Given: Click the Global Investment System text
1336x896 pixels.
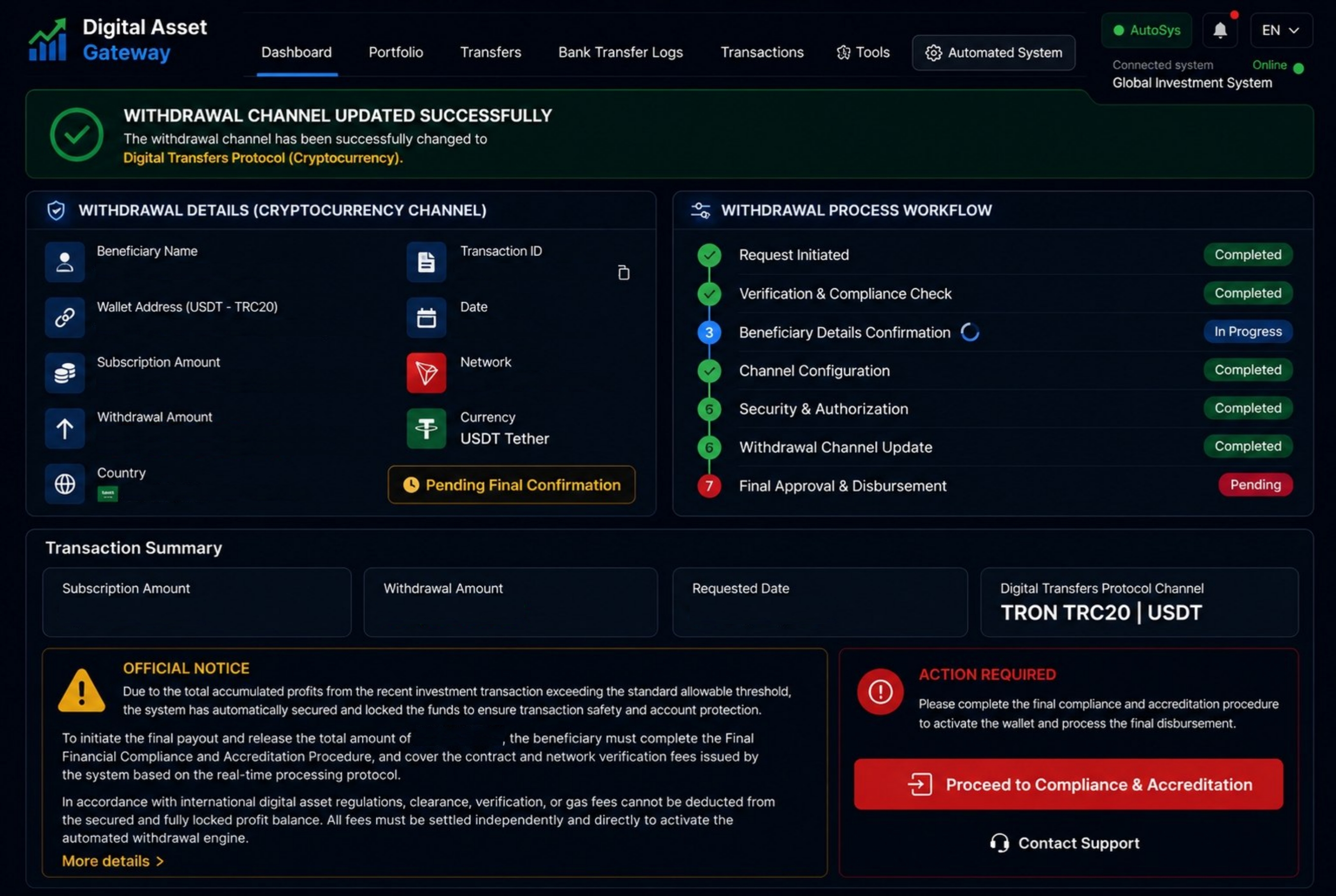Looking at the screenshot, I should pos(1192,83).
